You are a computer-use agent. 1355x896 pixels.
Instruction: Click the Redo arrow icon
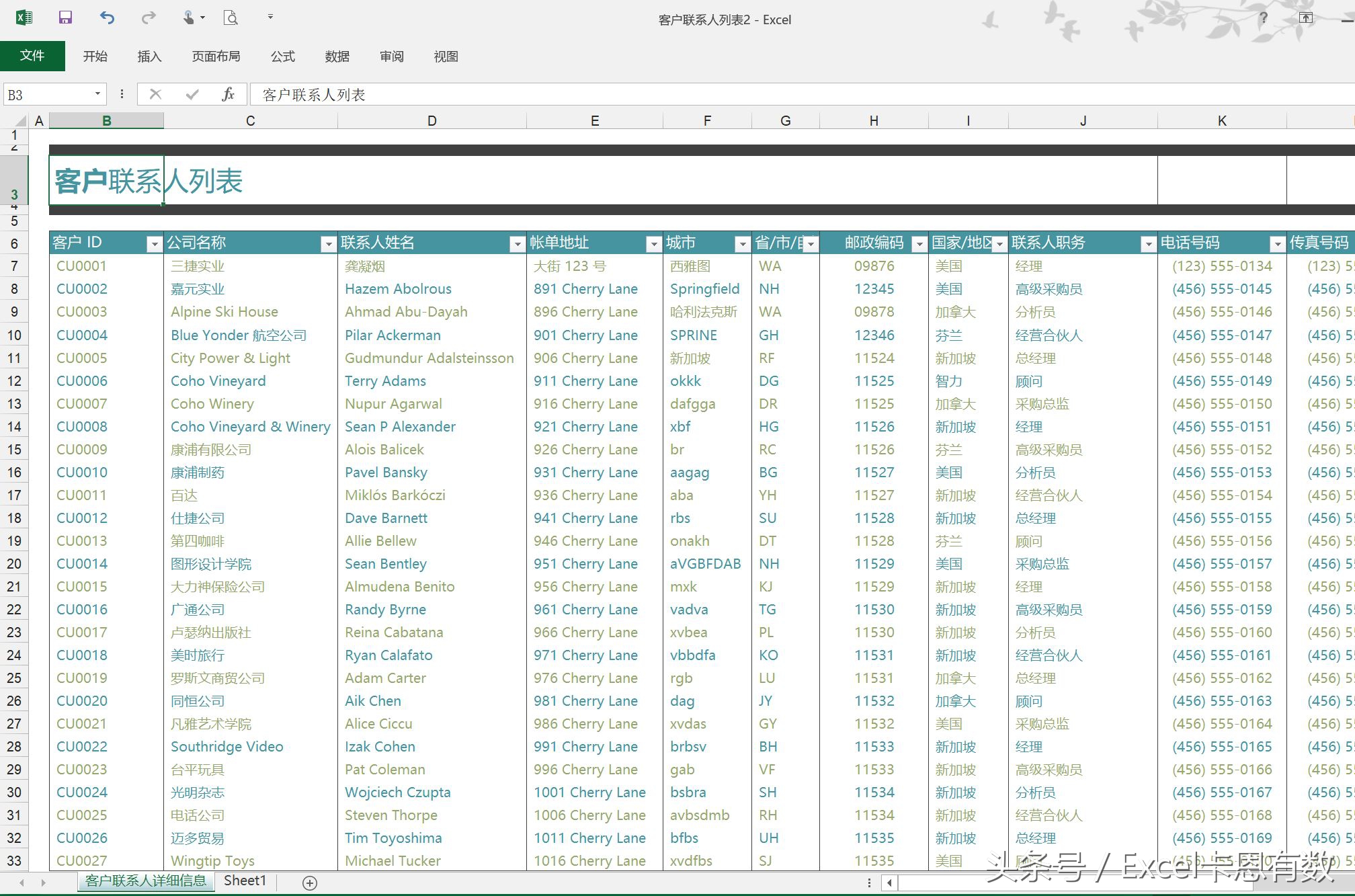[x=149, y=17]
